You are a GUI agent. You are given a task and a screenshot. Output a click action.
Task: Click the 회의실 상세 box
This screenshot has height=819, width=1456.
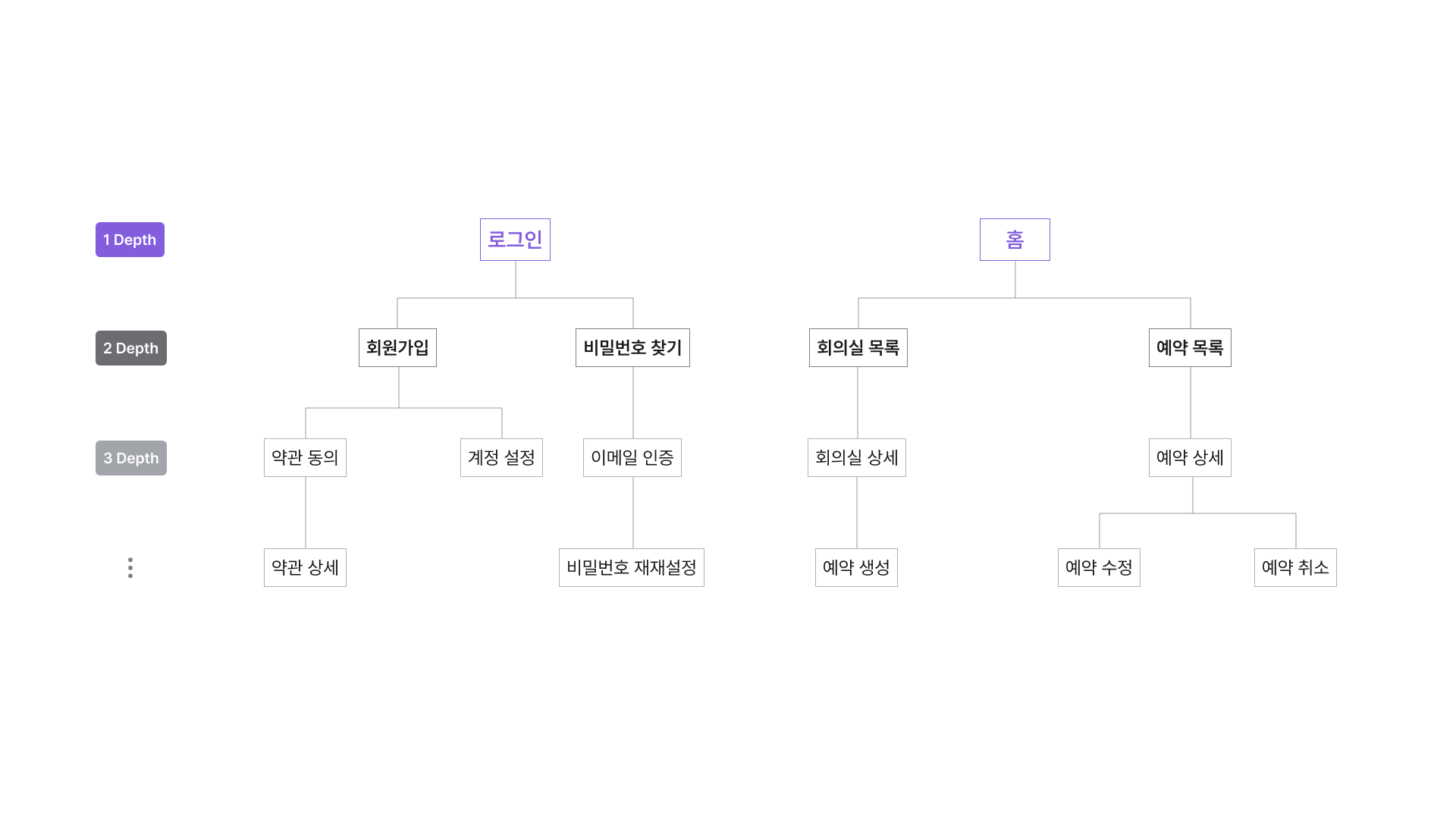pyautogui.click(x=856, y=458)
